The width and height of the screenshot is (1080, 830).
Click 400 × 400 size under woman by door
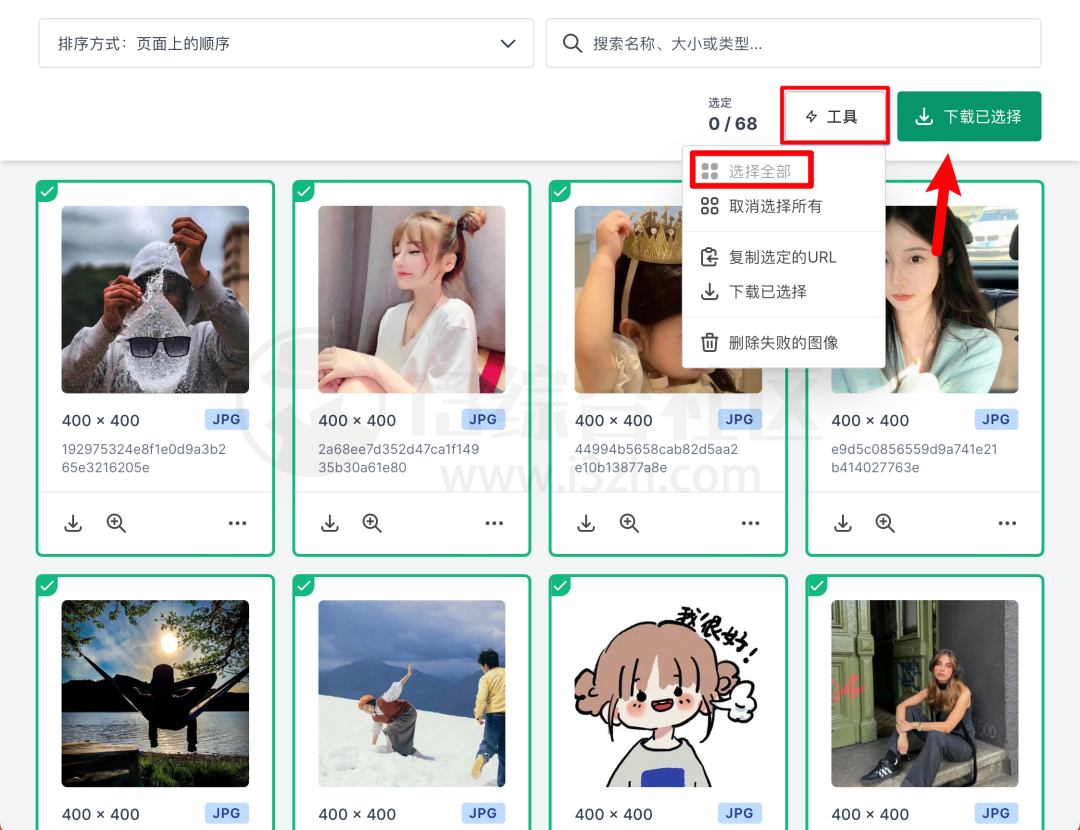(870, 814)
